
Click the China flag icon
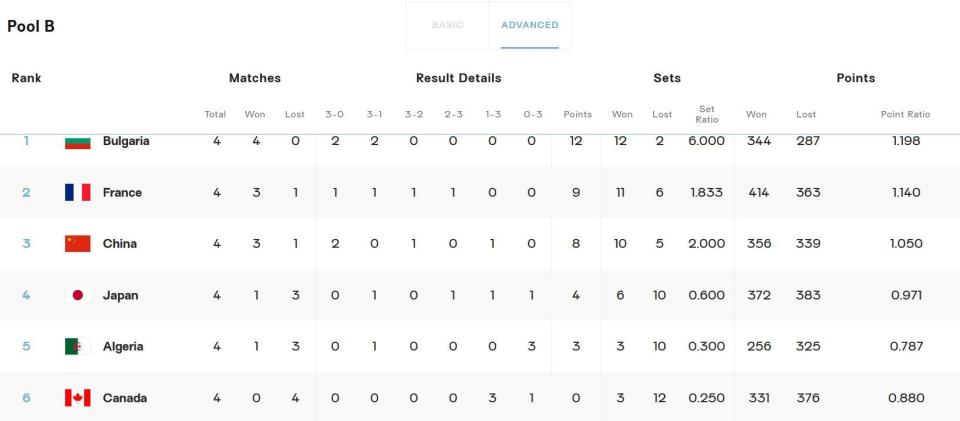coord(78,244)
